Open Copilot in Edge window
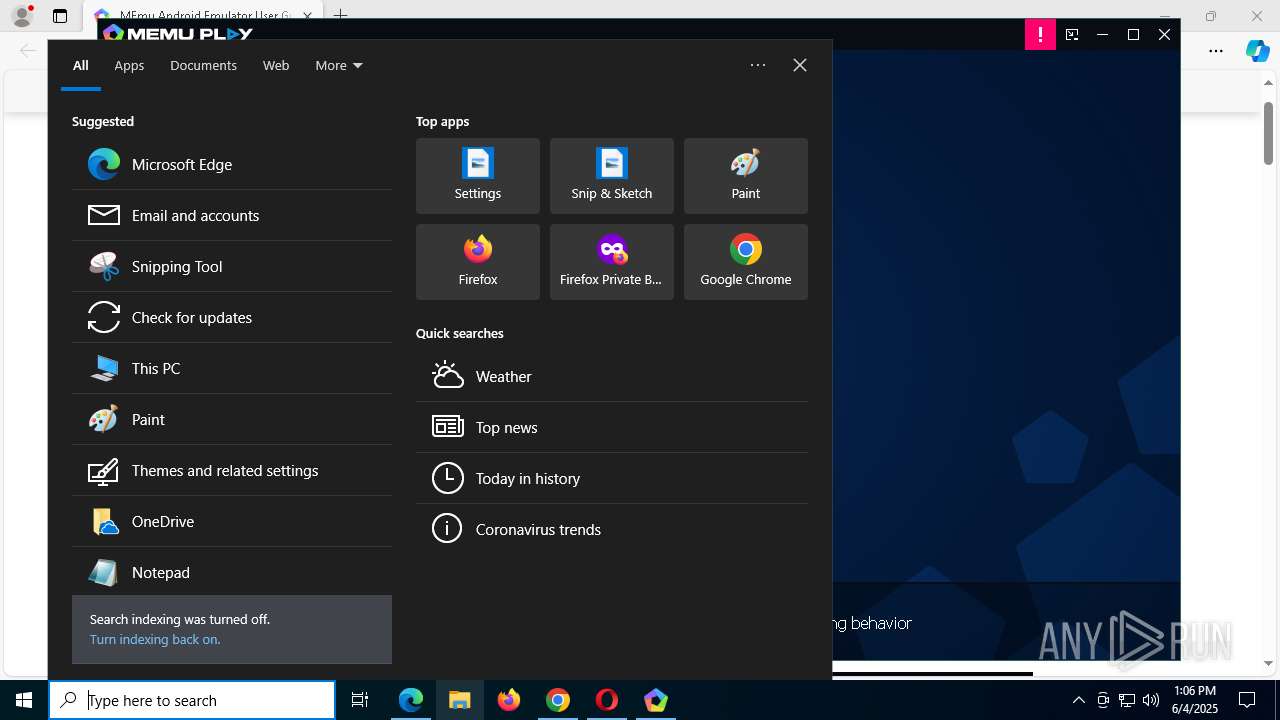Viewport: 1280px width, 720px height. pyautogui.click(x=1257, y=51)
